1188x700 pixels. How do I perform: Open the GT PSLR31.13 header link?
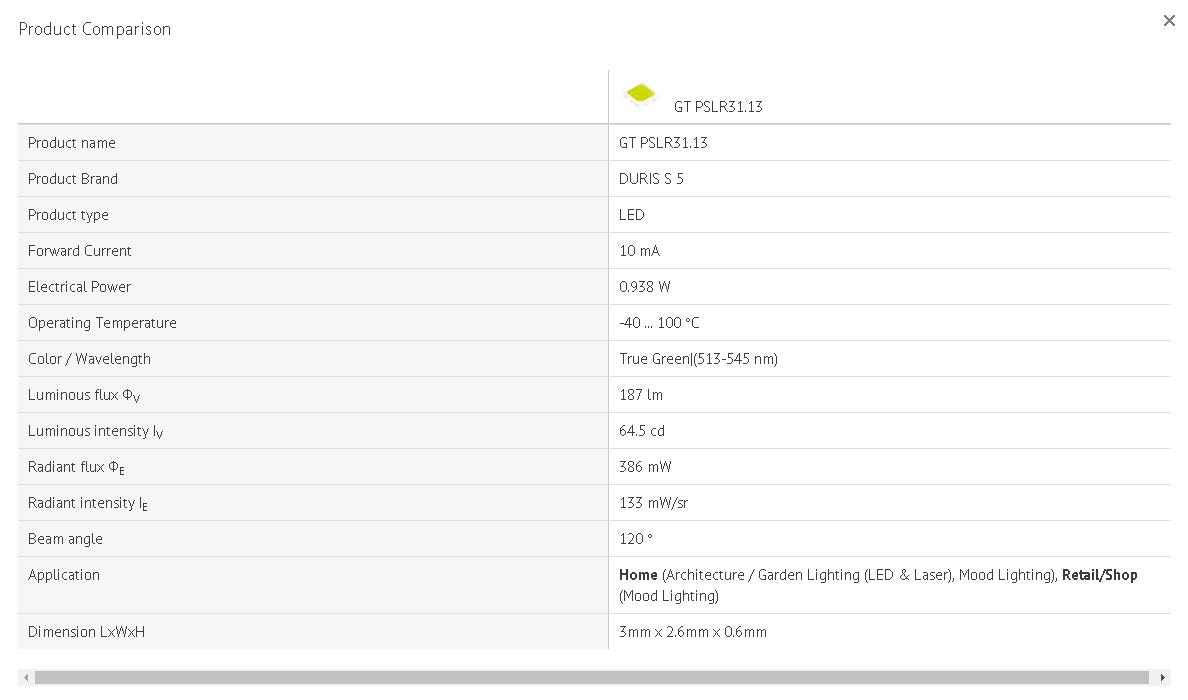(x=718, y=107)
